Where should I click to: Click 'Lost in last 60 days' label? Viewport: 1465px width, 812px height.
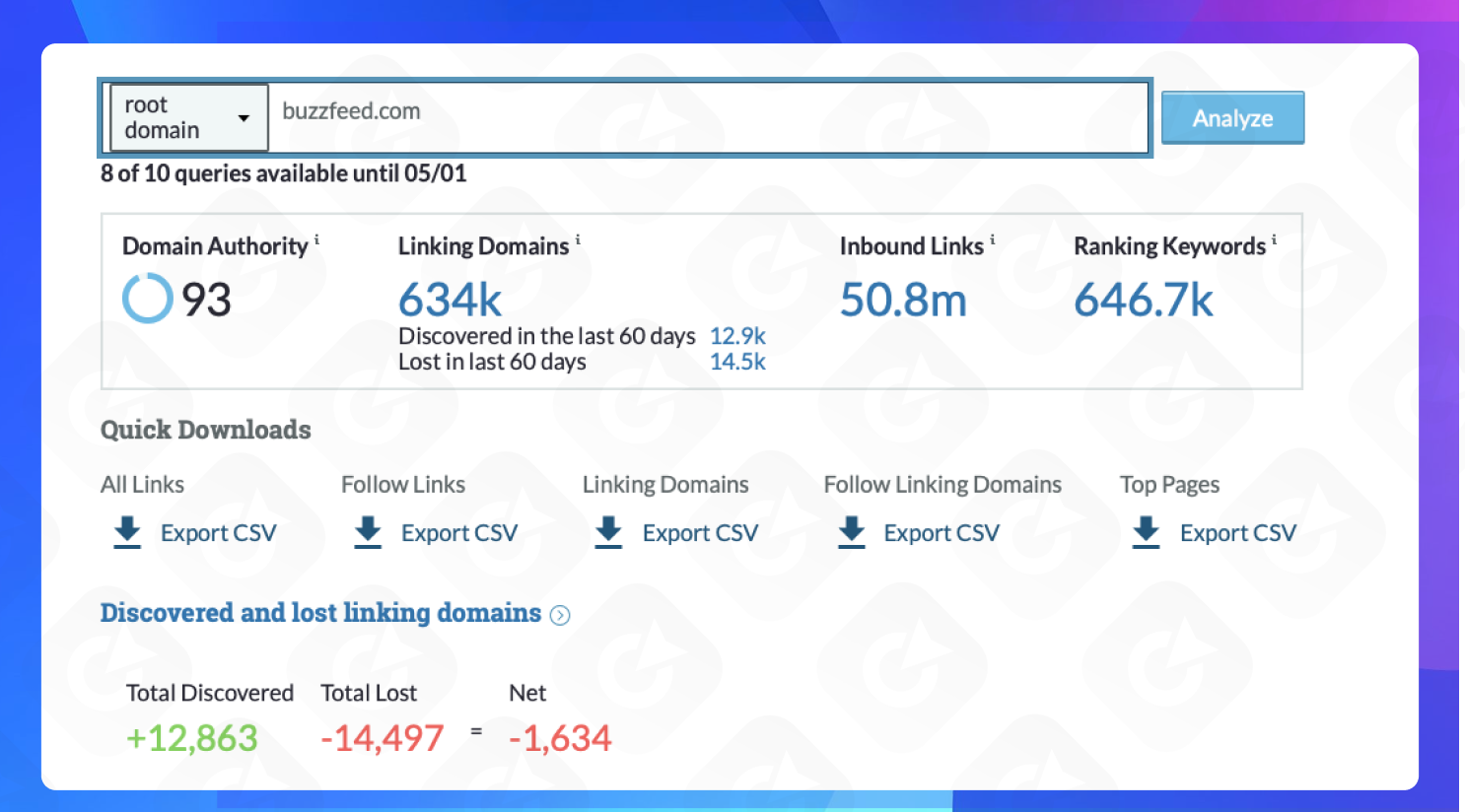[492, 362]
